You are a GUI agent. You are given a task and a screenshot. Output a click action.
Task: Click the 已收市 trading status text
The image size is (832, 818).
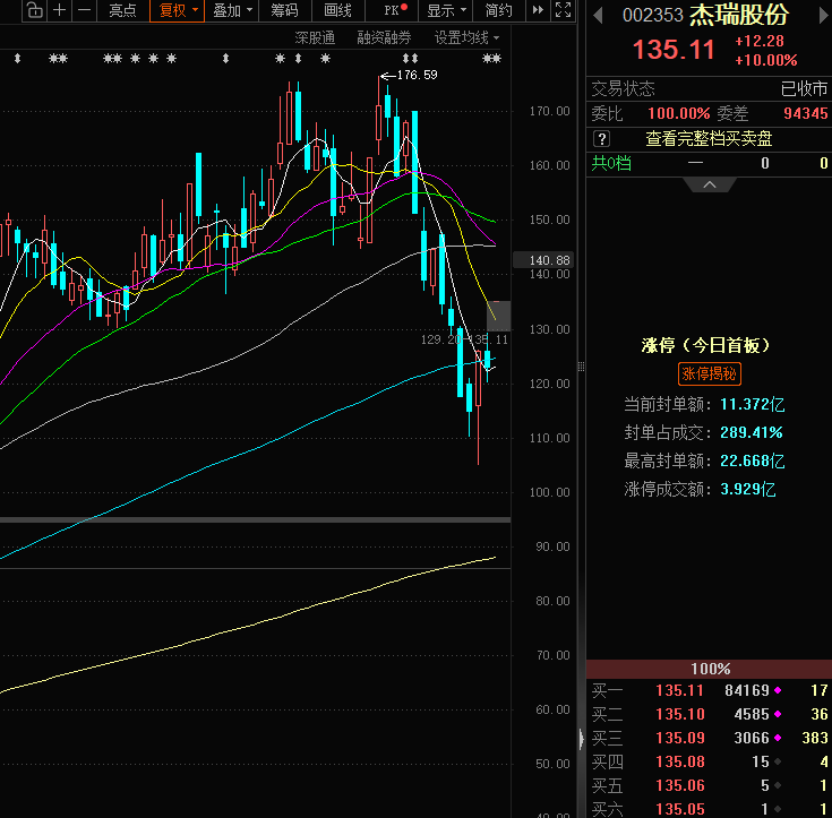coord(803,89)
